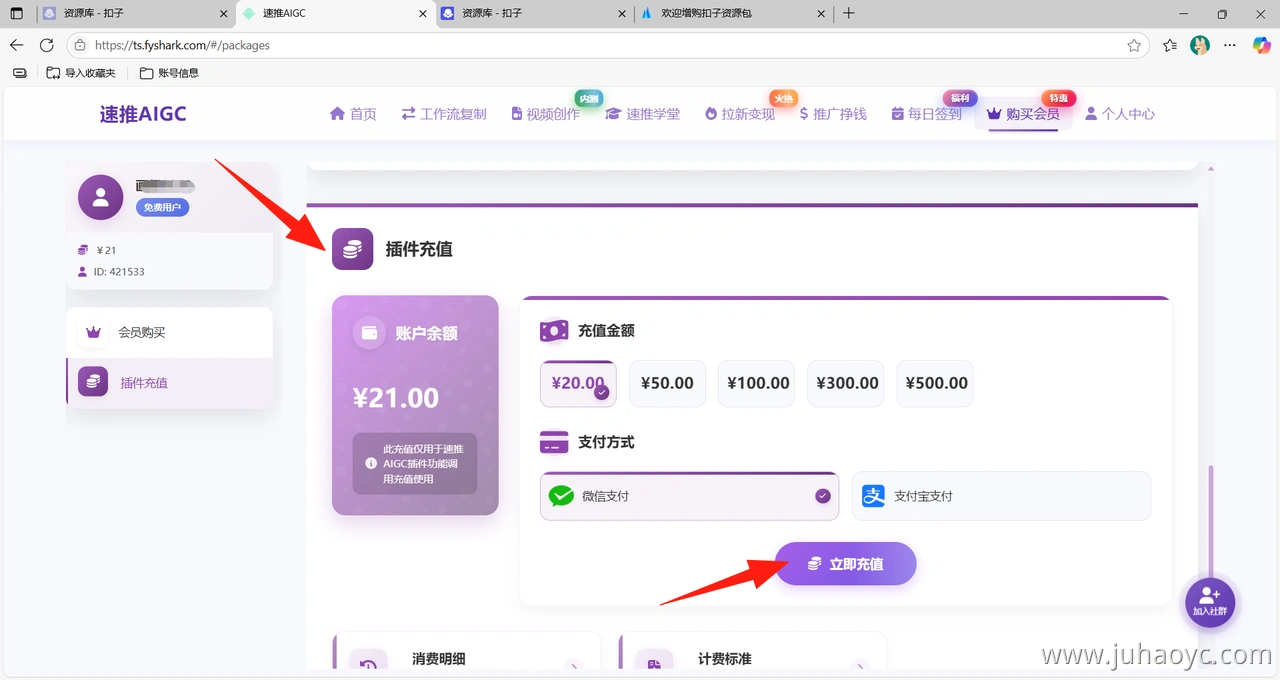Select 微信支付 as the payment method
1280x680 pixels.
point(690,496)
